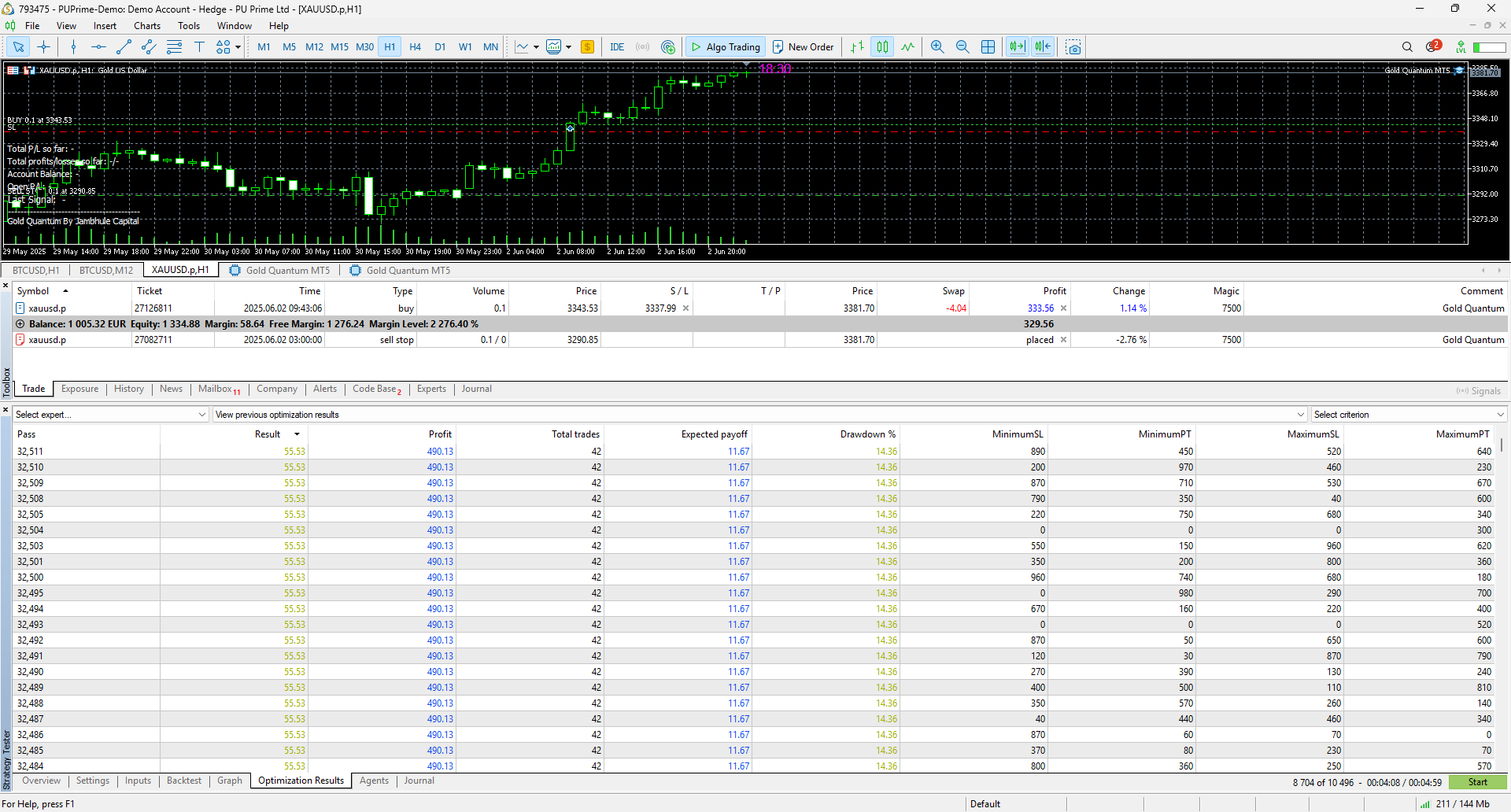
Task: Click the New Order button
Action: 803,47
